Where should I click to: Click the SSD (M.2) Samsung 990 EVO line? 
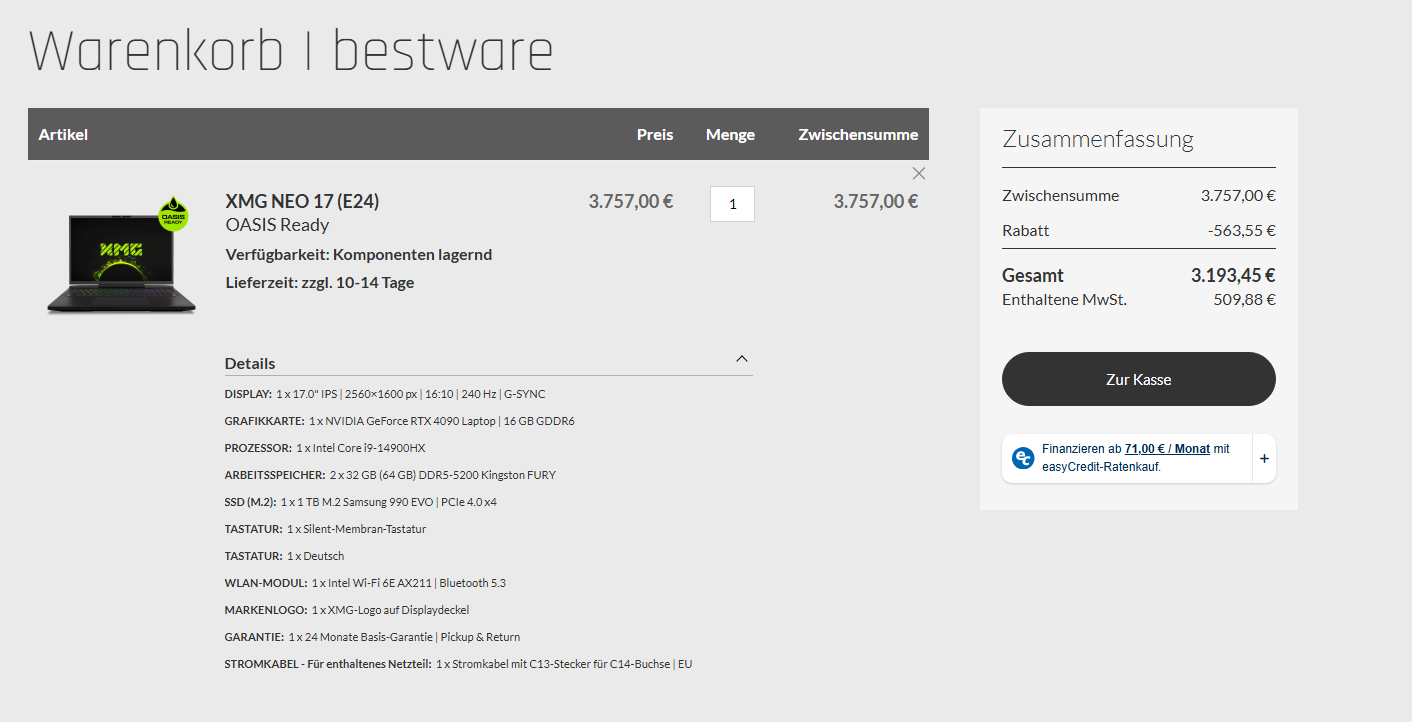(x=361, y=502)
